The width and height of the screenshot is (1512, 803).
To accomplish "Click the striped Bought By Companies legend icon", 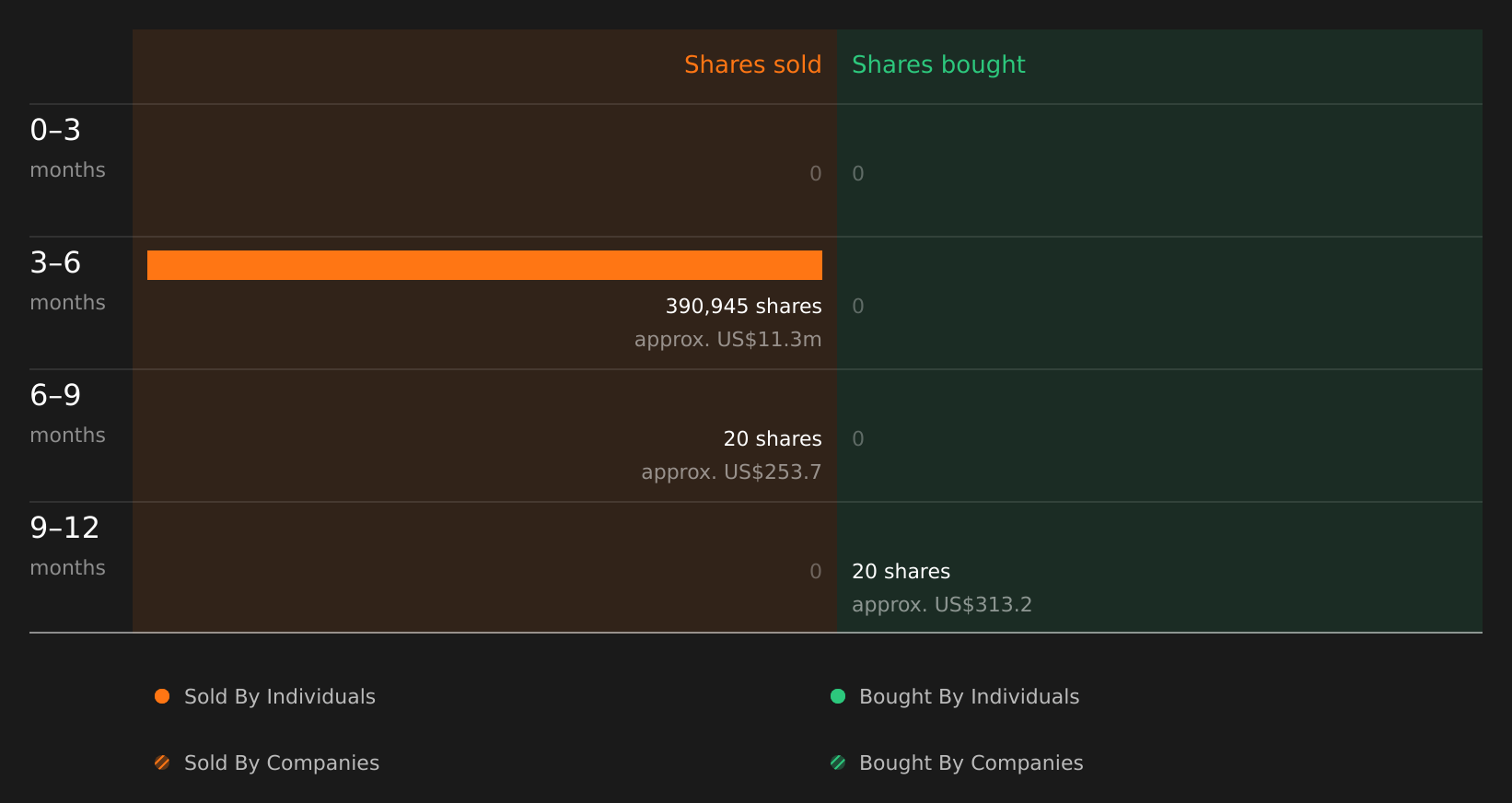I will 838,762.
